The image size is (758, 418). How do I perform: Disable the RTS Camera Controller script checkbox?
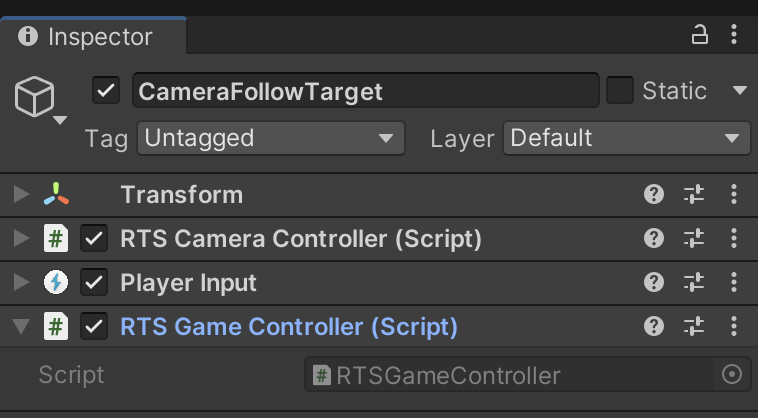(94, 238)
